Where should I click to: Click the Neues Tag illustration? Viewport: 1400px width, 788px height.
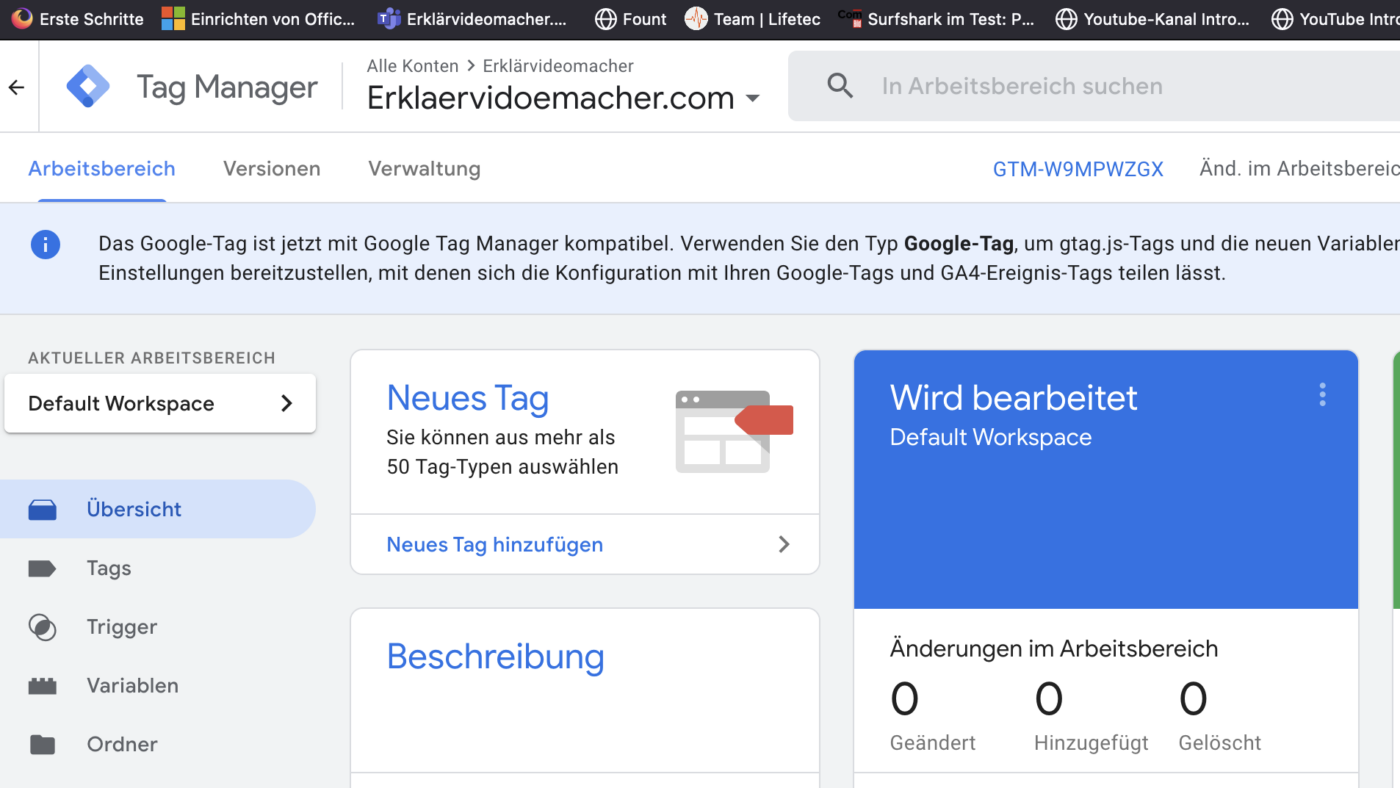(x=734, y=431)
